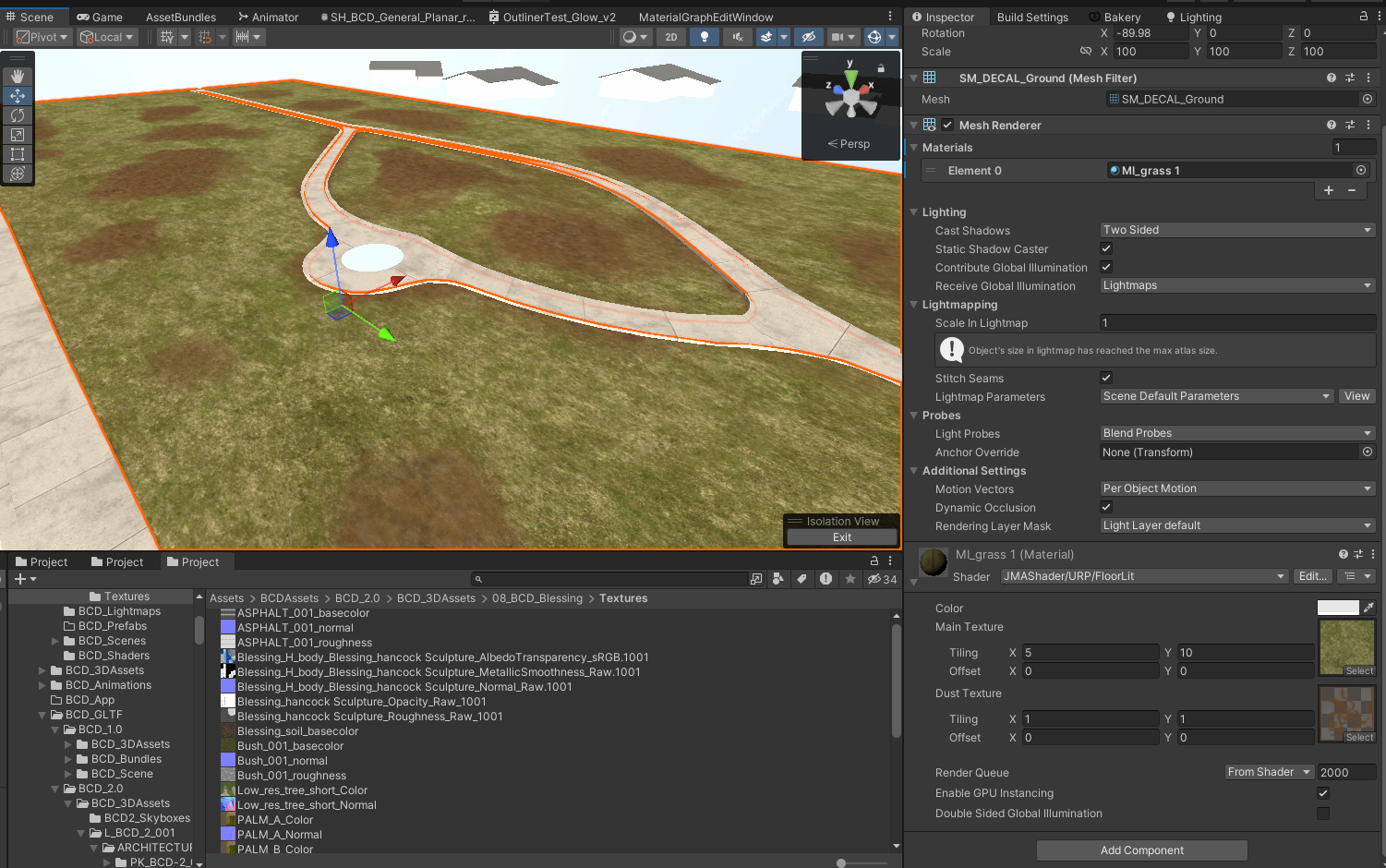Enable Double Sided Global Illumination
This screenshot has width=1386, height=868.
tap(1323, 814)
